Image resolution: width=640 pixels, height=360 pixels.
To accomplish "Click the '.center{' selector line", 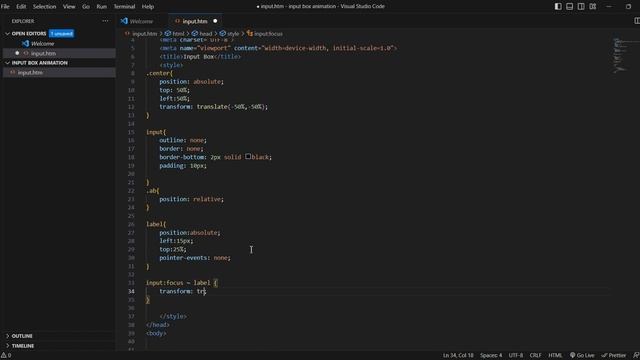I will 159,73.
